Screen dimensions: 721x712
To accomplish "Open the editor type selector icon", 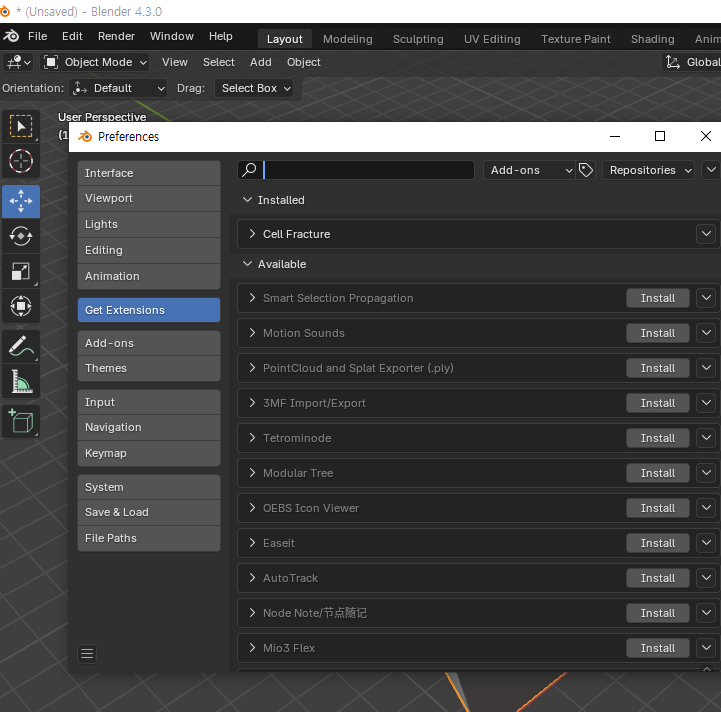I will (x=19, y=62).
